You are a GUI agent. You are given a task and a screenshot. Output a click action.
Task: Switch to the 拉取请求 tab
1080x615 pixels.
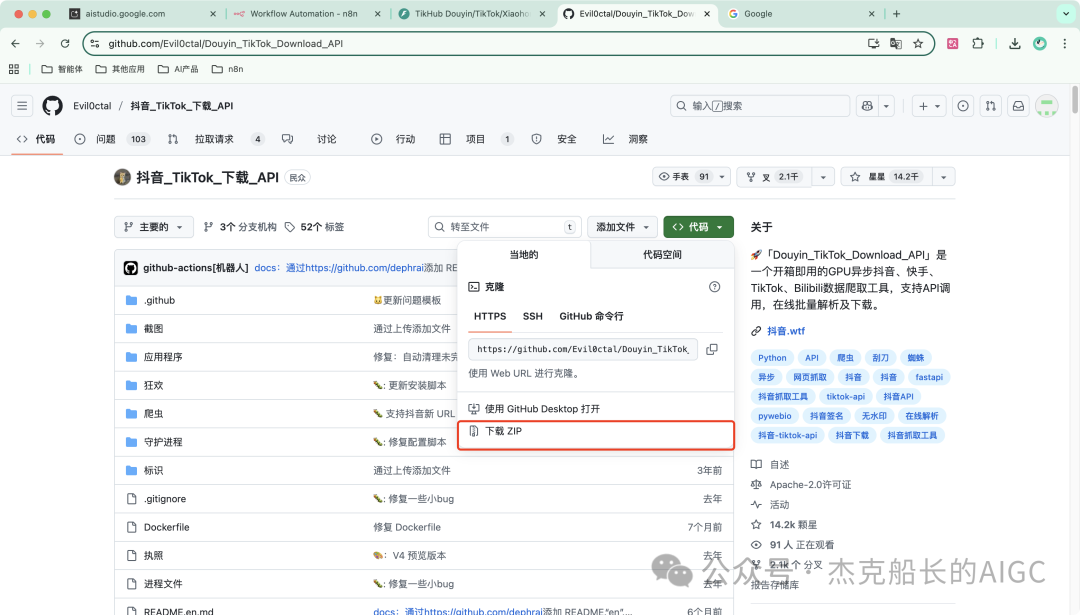[216, 139]
